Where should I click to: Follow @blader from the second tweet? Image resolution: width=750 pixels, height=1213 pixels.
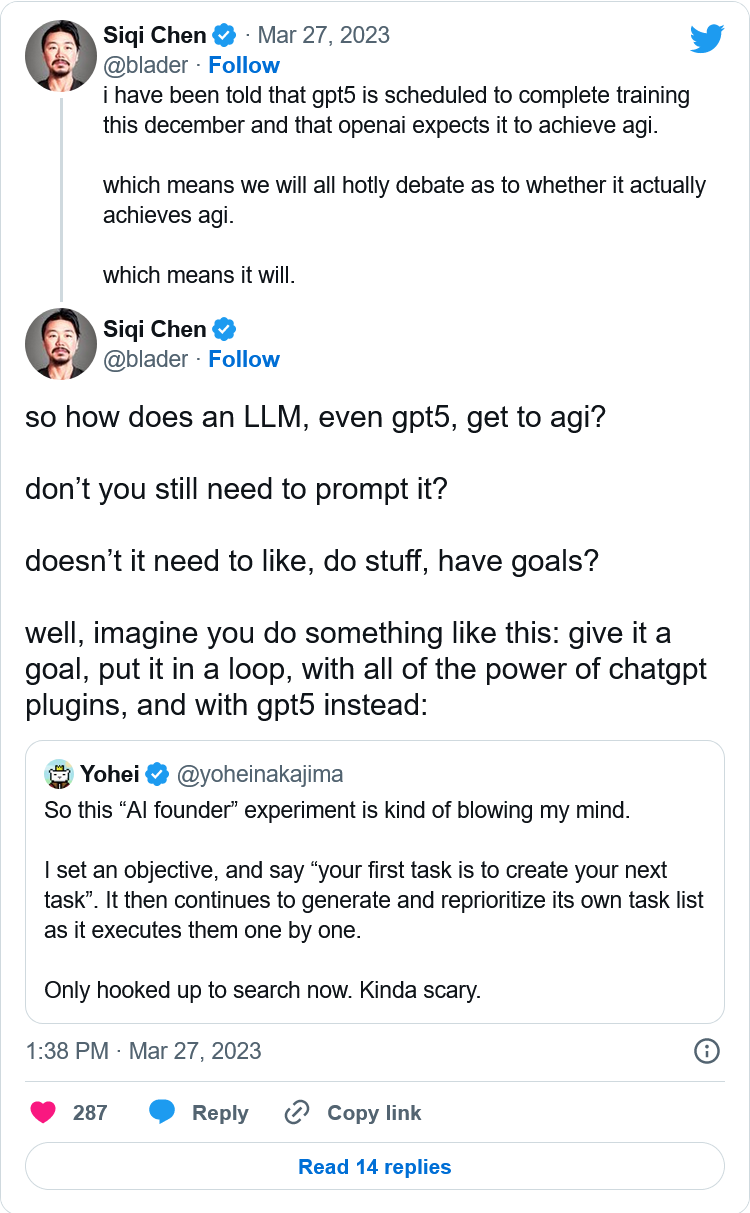[243, 359]
